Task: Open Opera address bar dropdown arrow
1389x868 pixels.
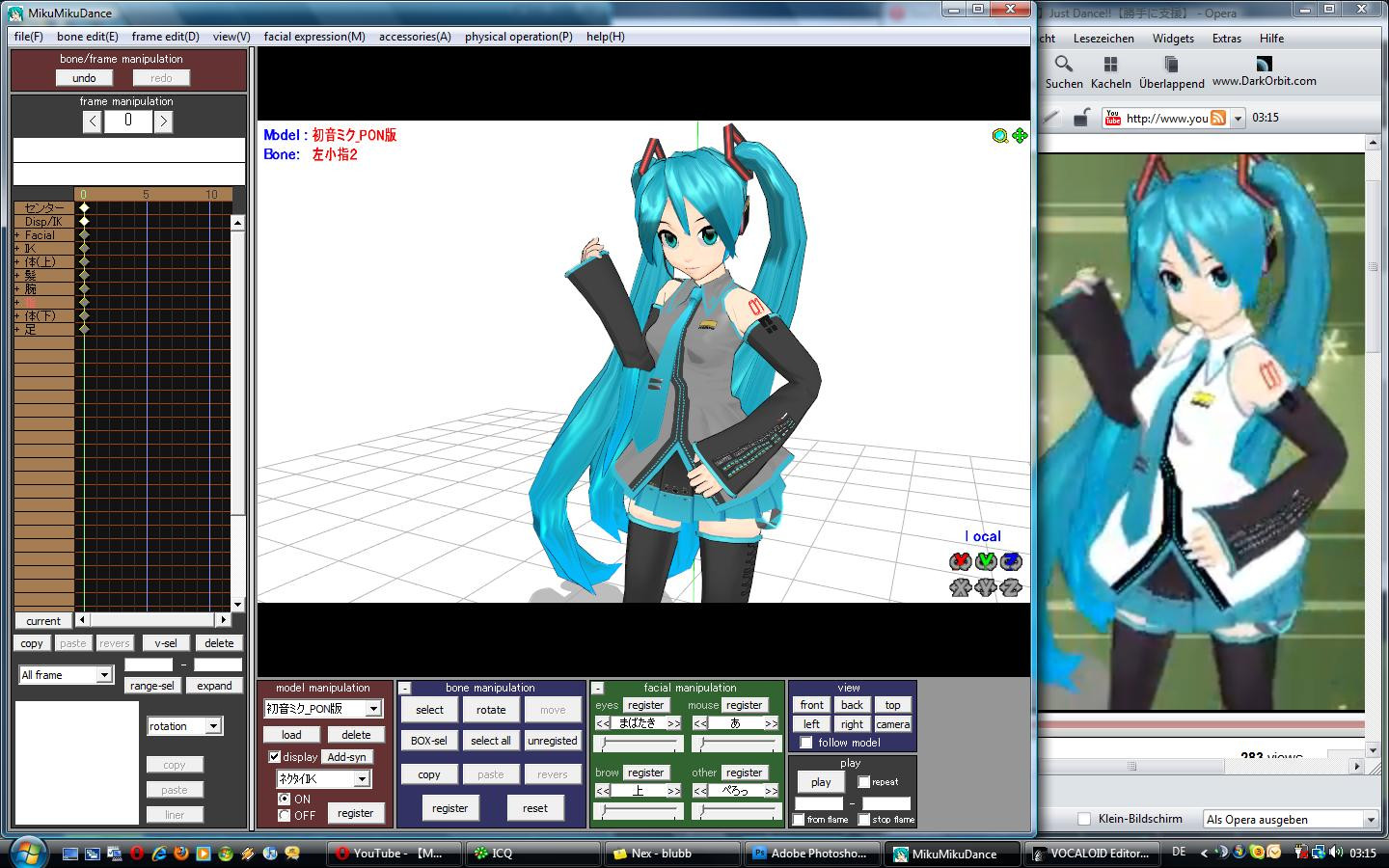Action: coord(1238,119)
